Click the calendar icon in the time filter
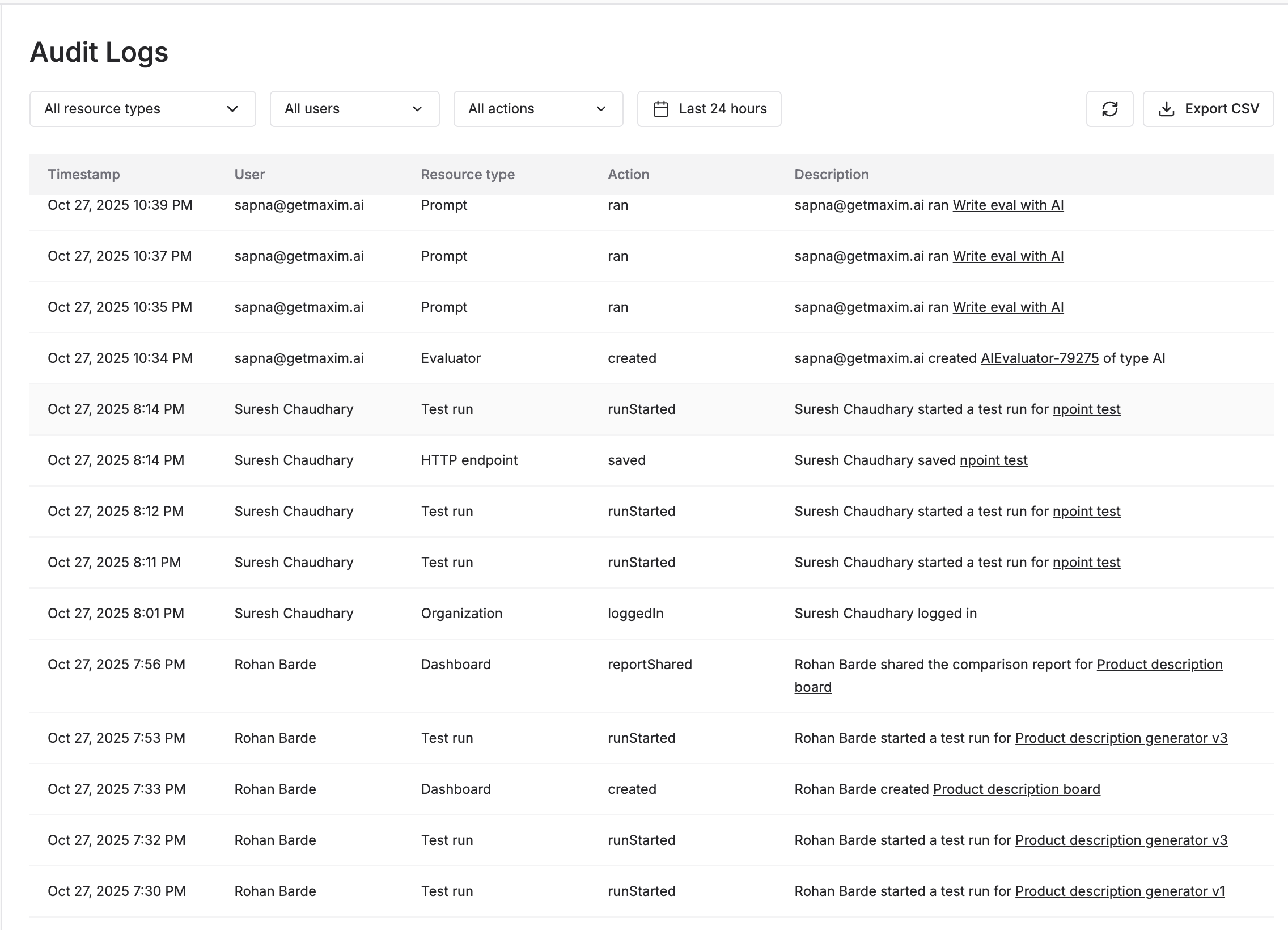The width and height of the screenshot is (1288, 930). pos(661,108)
